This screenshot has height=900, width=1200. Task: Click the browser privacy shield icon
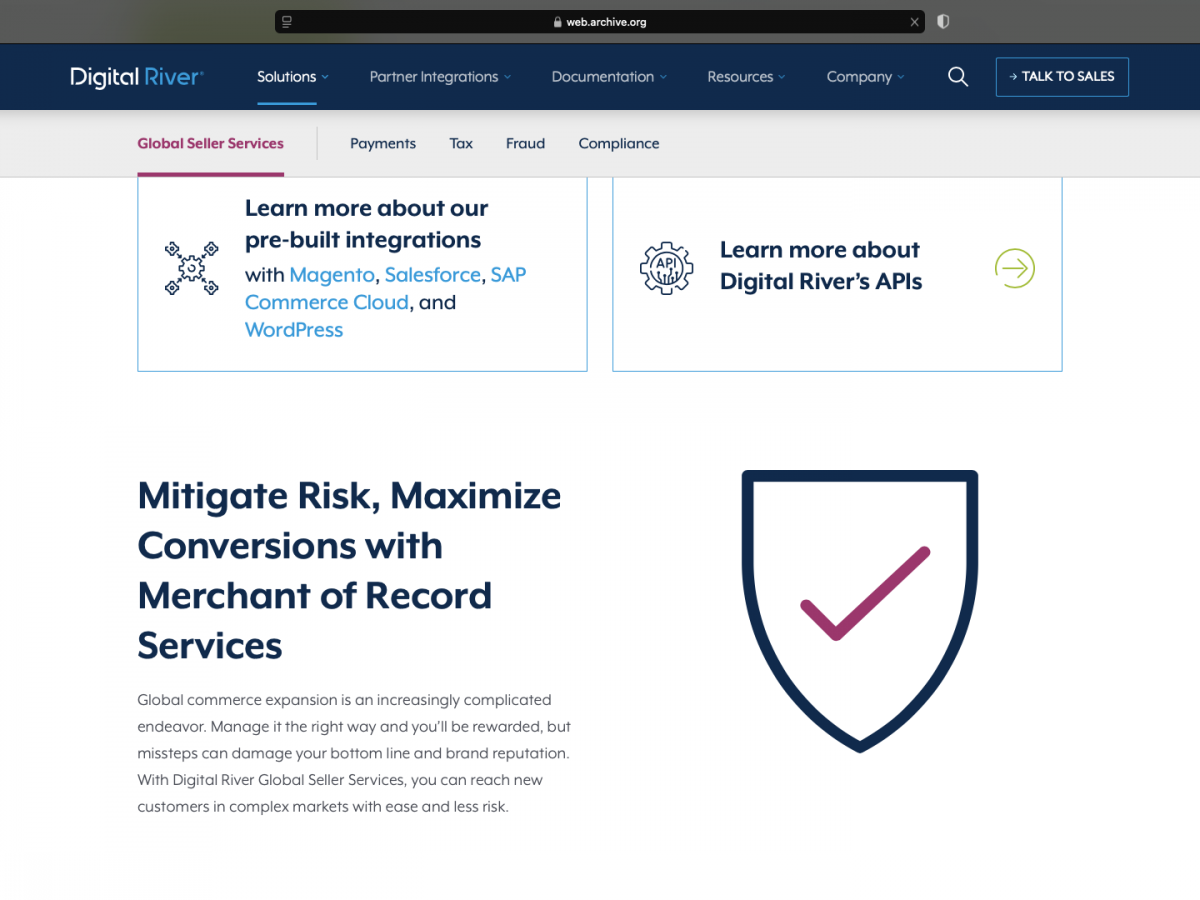tap(942, 21)
